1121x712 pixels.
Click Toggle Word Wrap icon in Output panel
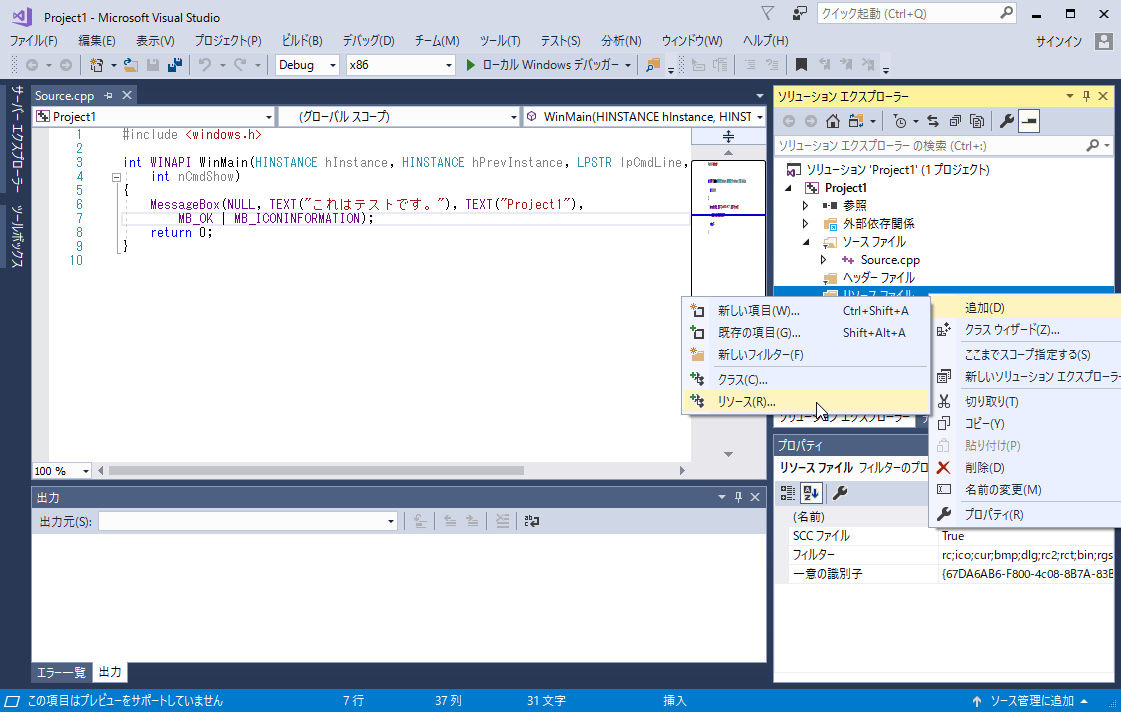coord(532,521)
